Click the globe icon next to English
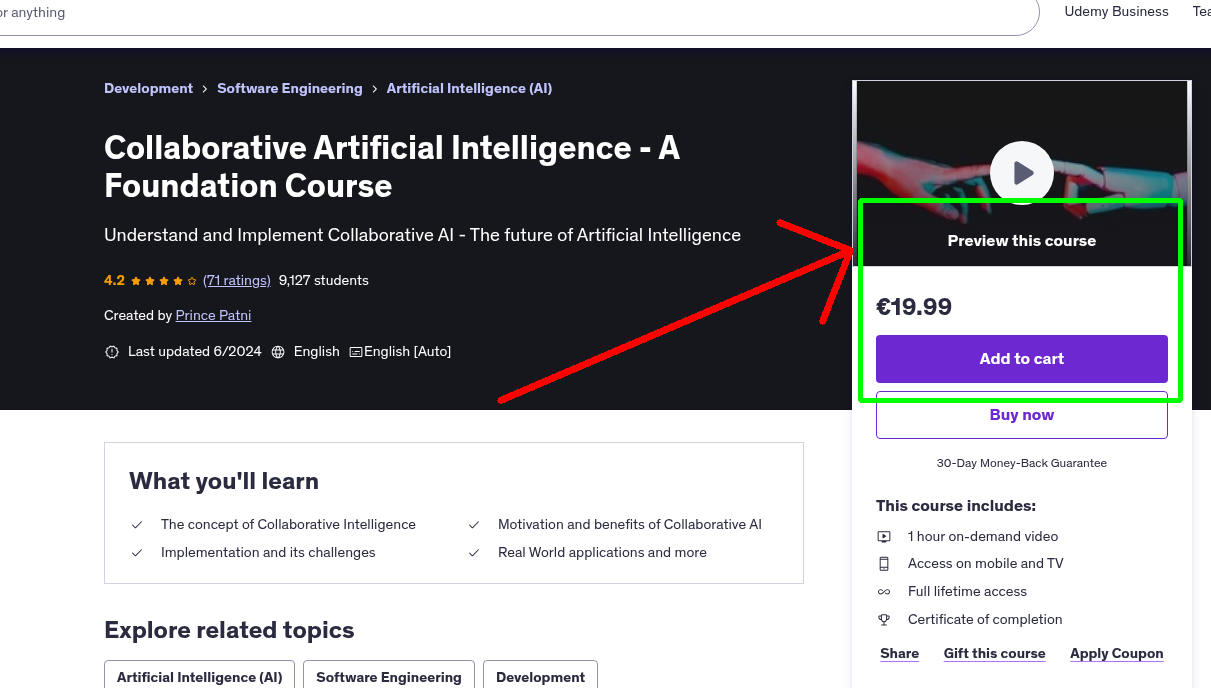The width and height of the screenshot is (1211, 688). coord(278,351)
